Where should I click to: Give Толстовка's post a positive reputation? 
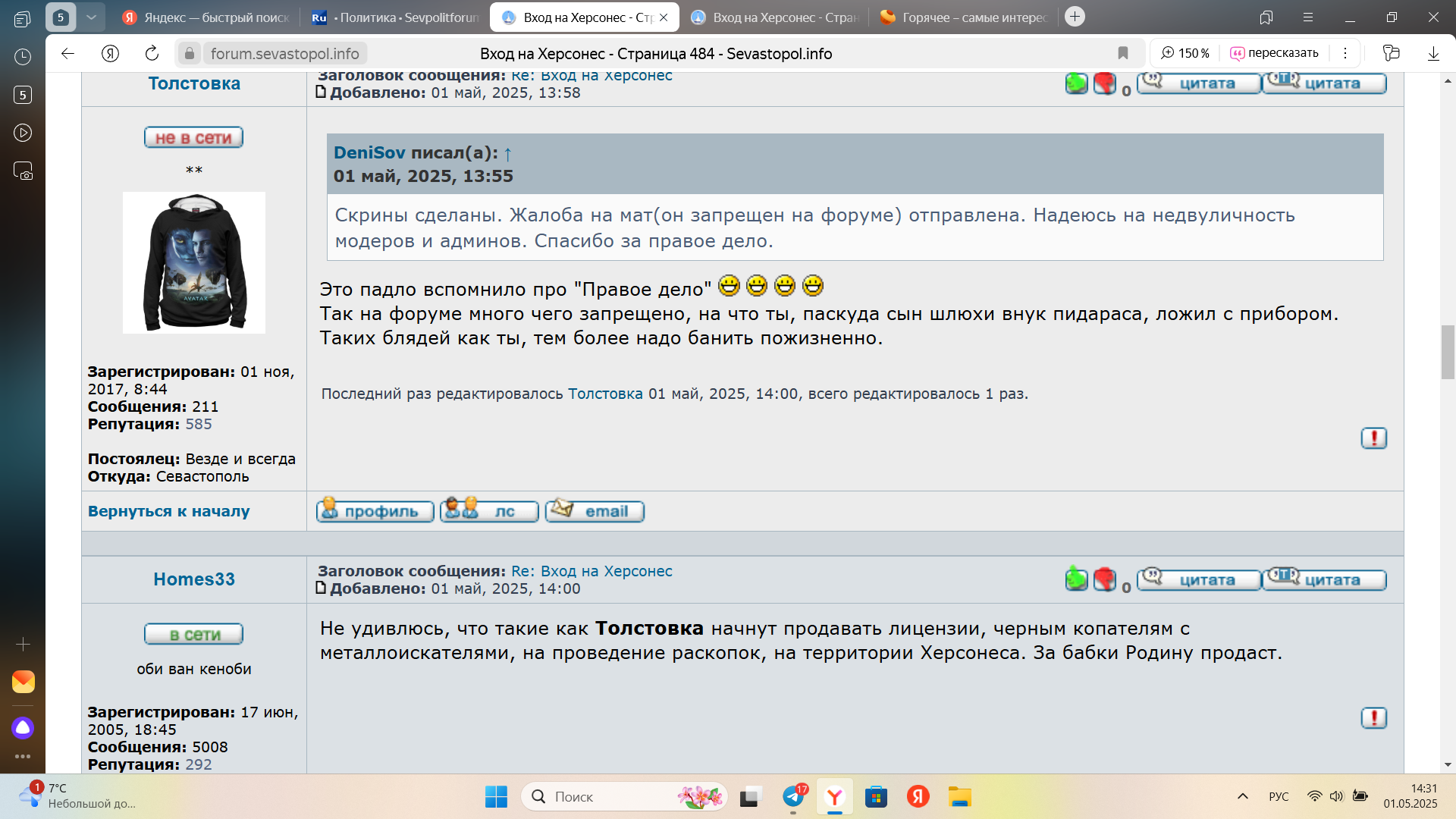point(1076,83)
